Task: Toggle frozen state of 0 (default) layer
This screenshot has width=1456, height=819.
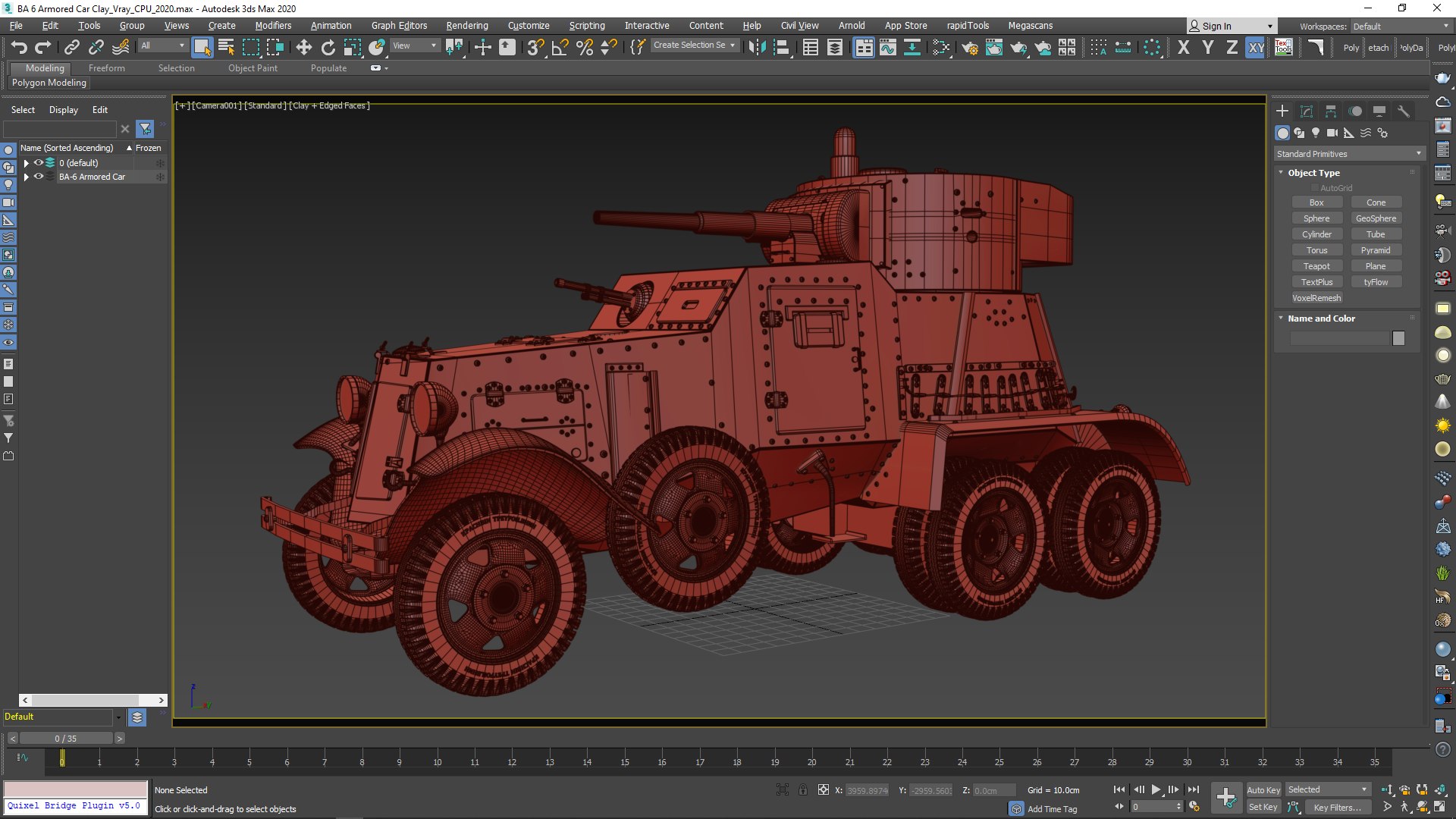Action: pos(160,162)
